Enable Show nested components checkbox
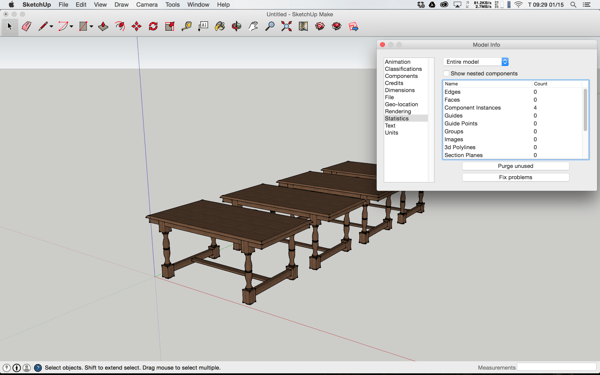600x375 pixels. (x=446, y=73)
